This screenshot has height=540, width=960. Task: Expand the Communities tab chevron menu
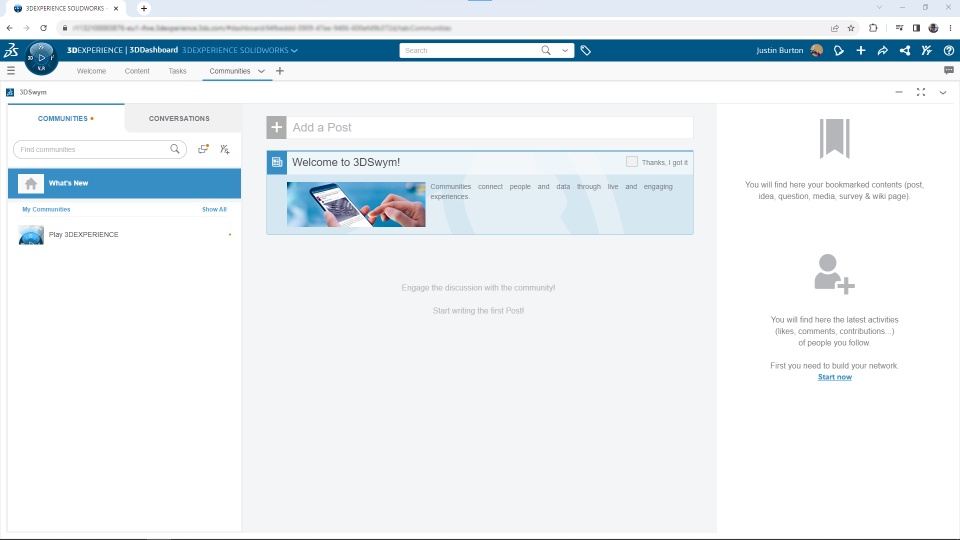pyautogui.click(x=261, y=71)
